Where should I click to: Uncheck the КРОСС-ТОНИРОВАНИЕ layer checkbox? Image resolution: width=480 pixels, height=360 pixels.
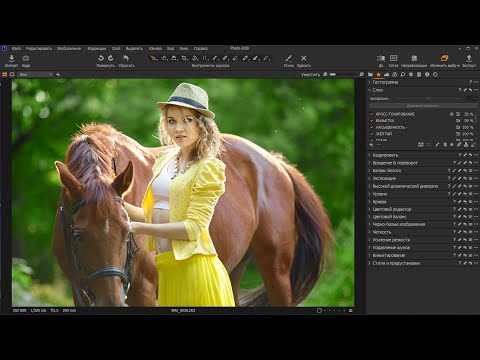[372, 114]
